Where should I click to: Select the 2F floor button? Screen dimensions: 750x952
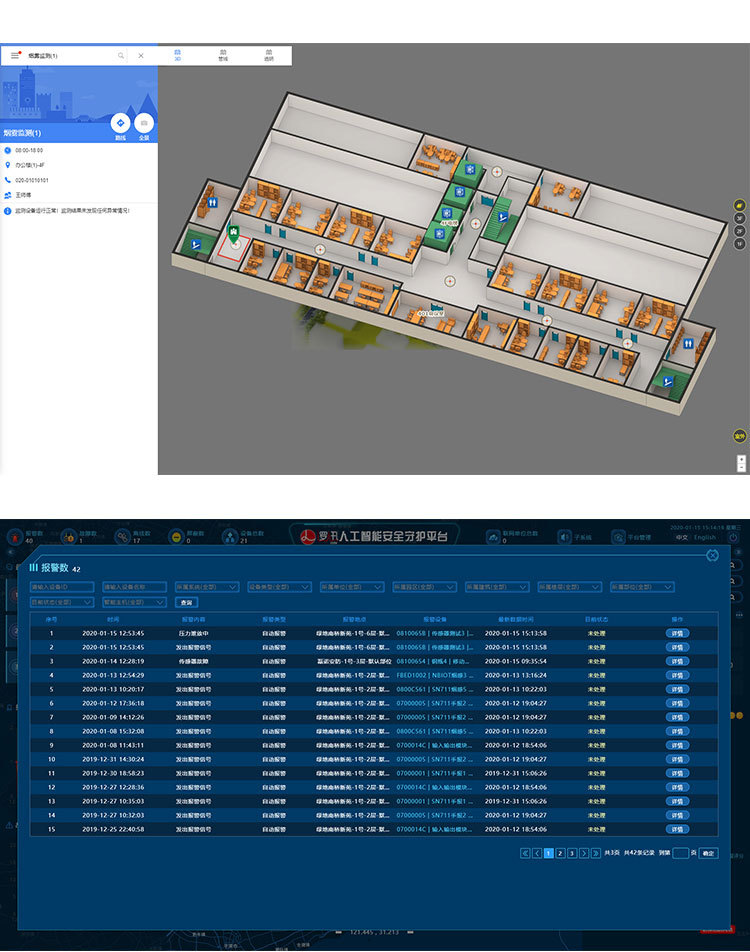(x=739, y=231)
